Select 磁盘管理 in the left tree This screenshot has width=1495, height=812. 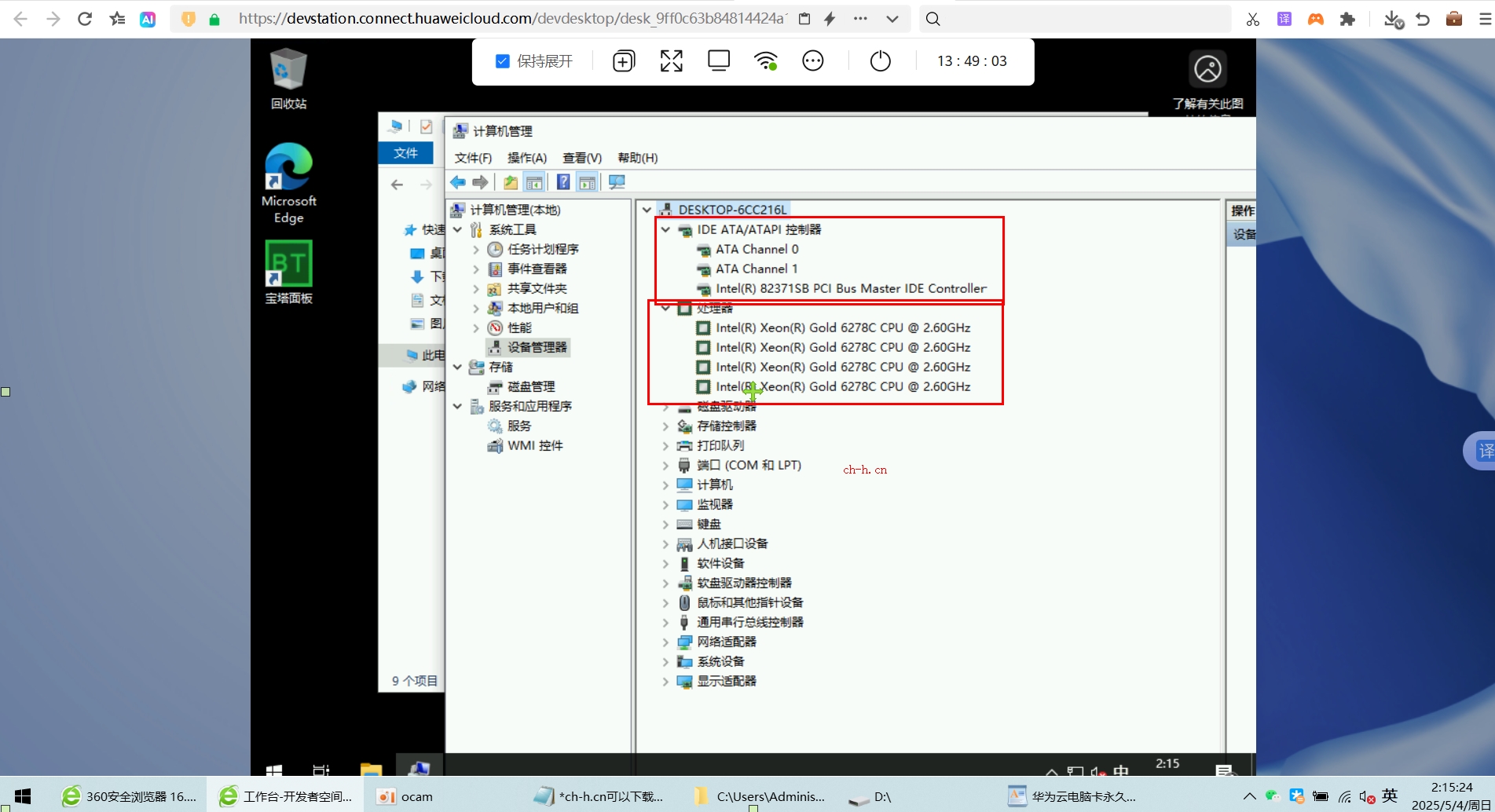coord(530,387)
